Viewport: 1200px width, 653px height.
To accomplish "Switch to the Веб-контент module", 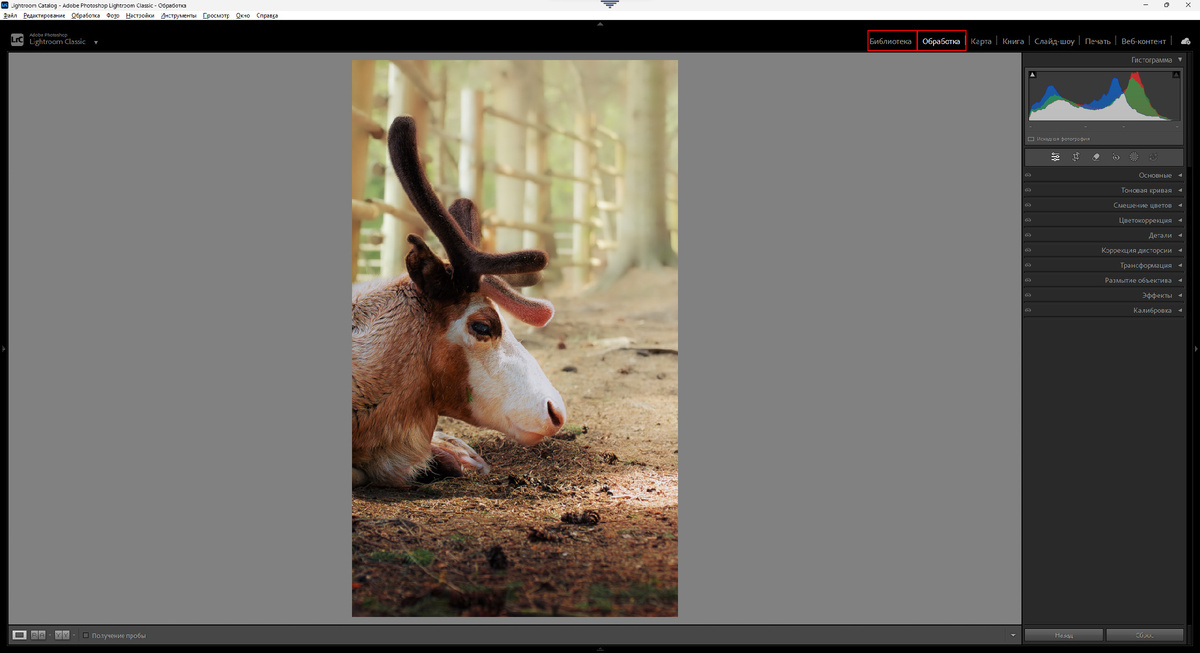I will pos(1143,41).
